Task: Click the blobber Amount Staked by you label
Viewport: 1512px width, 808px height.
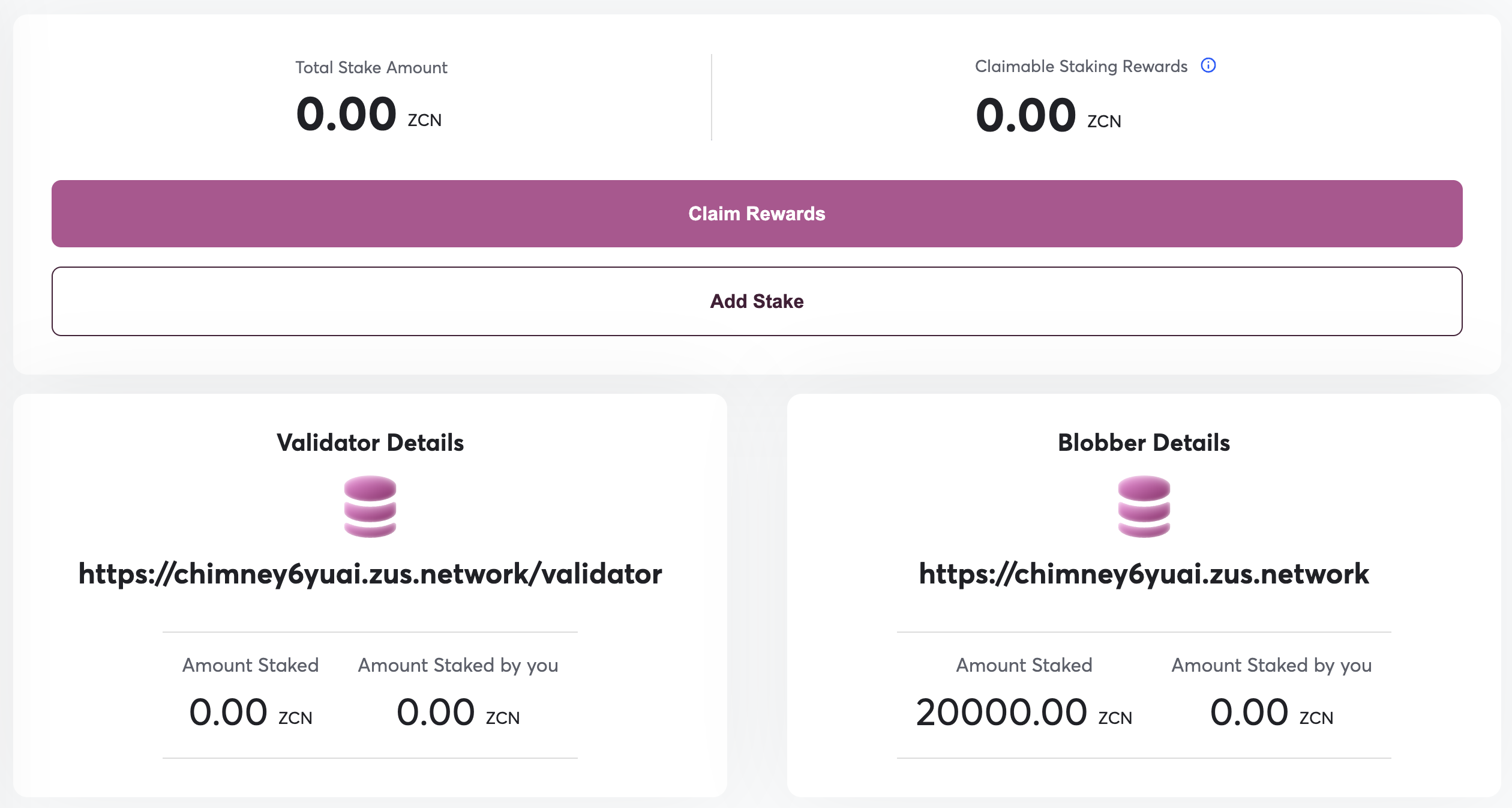Action: pos(1272,665)
